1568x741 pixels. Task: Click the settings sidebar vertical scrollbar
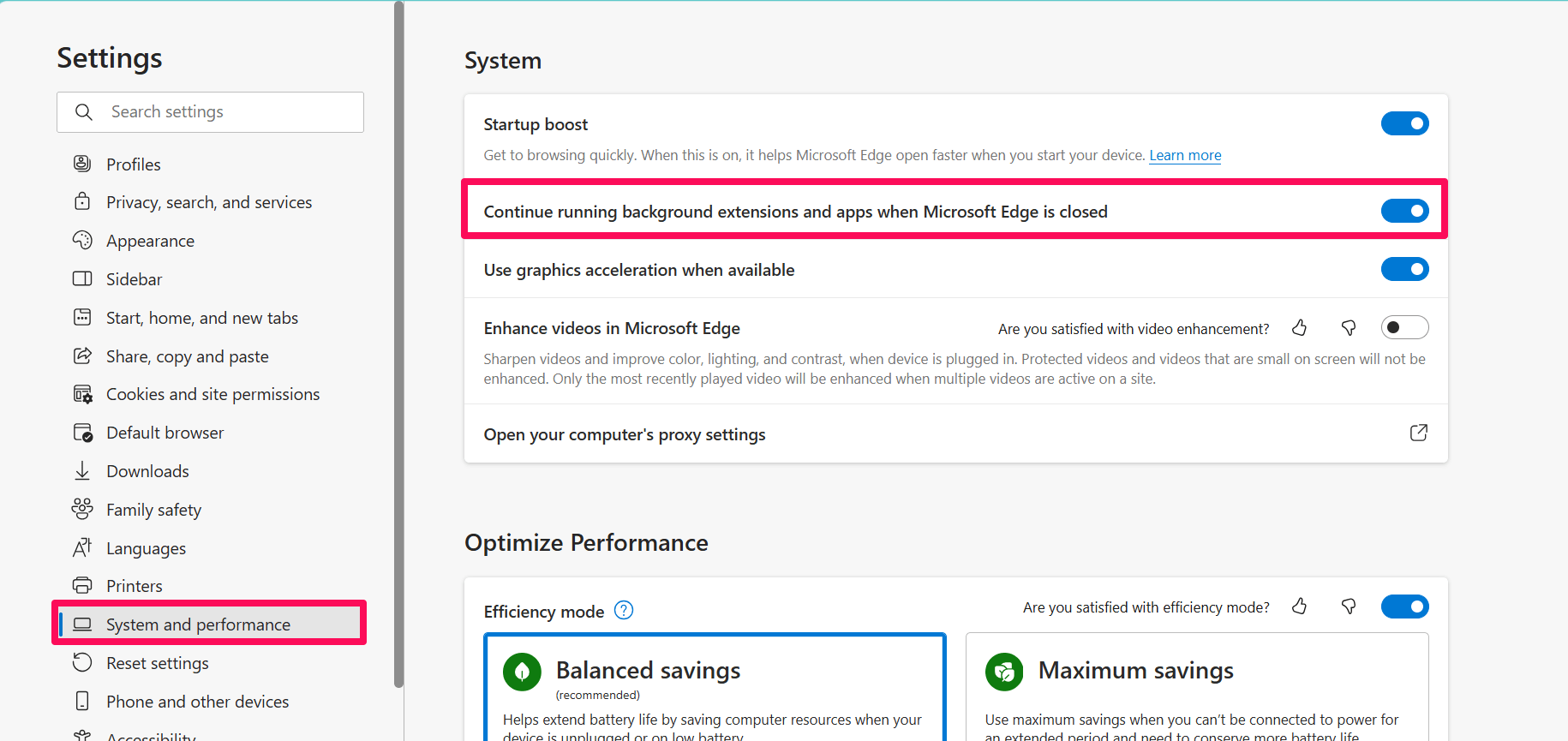[x=398, y=343]
